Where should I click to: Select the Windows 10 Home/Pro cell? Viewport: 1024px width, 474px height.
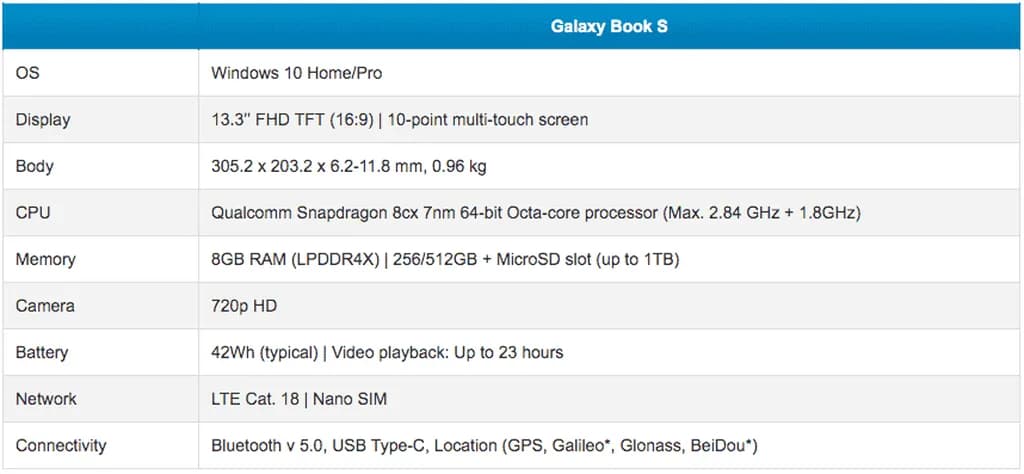297,73
